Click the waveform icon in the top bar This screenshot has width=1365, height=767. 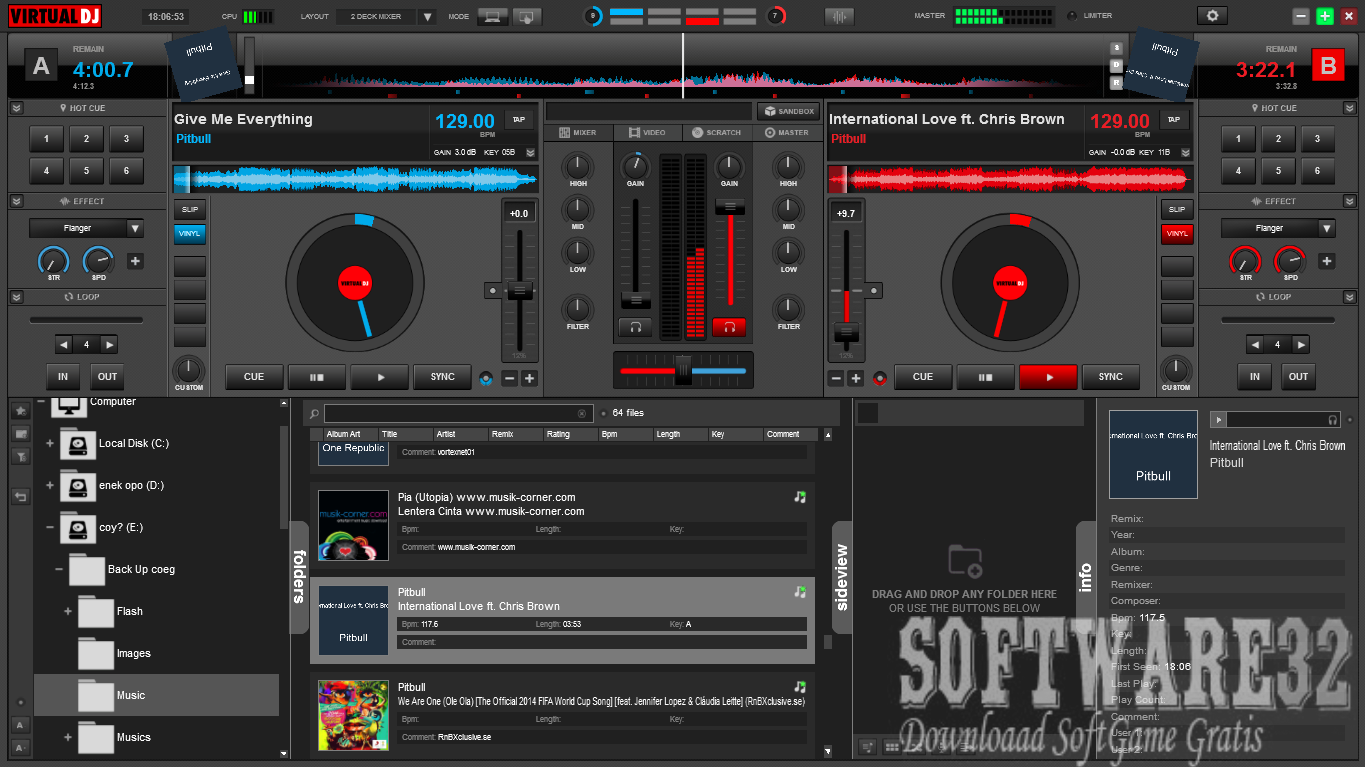(x=839, y=16)
